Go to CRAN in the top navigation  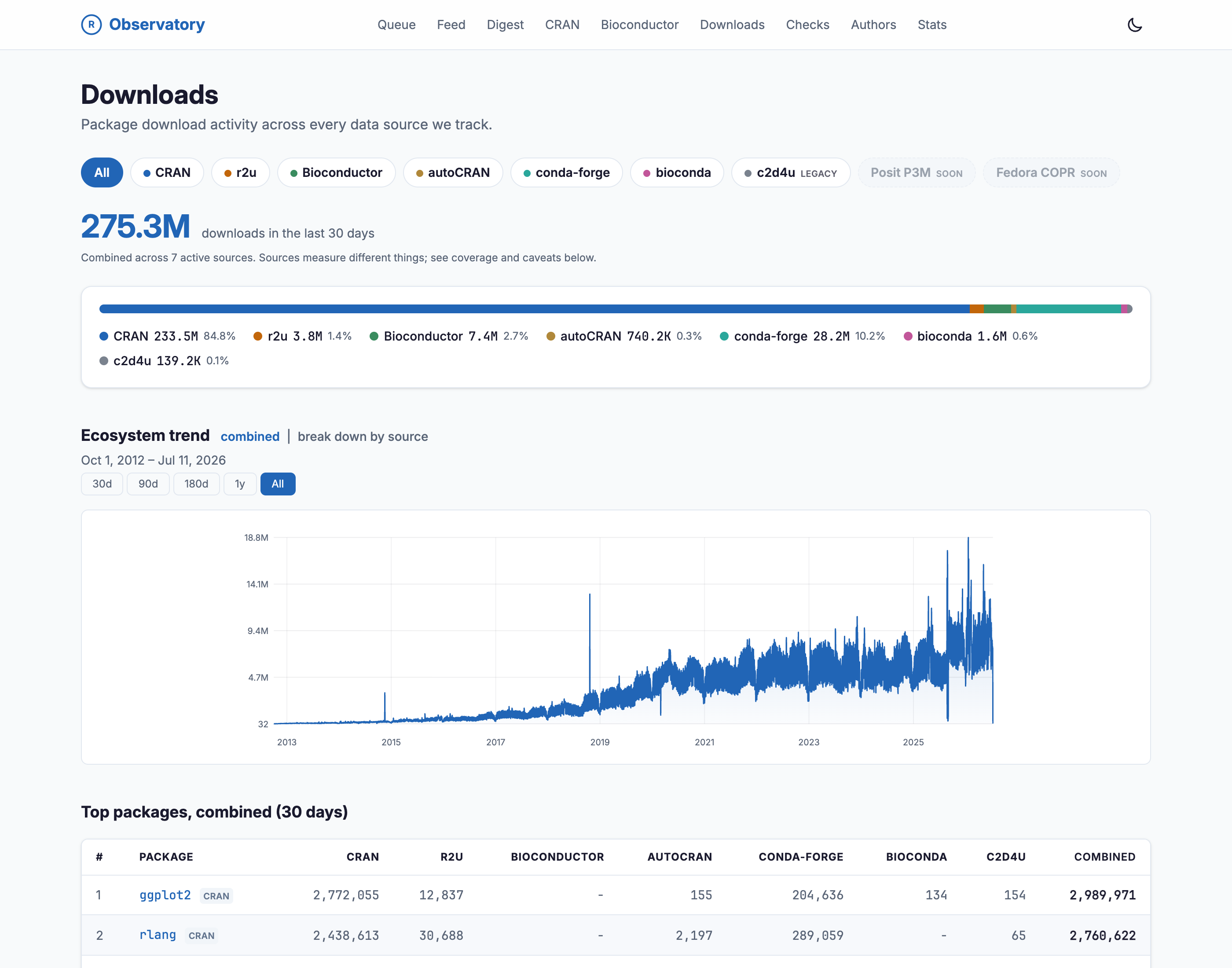pos(562,25)
